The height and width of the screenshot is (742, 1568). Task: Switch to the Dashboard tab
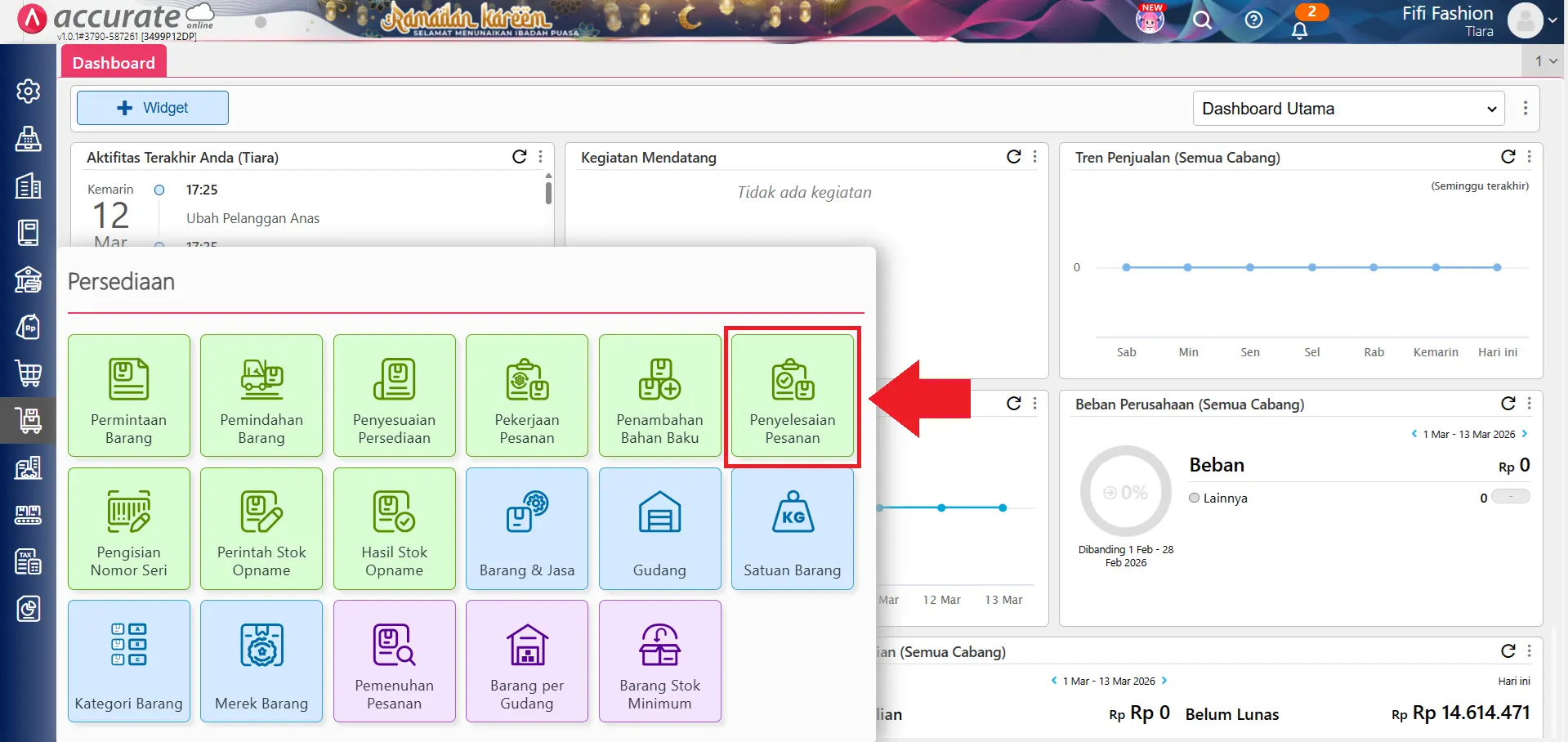tap(114, 63)
